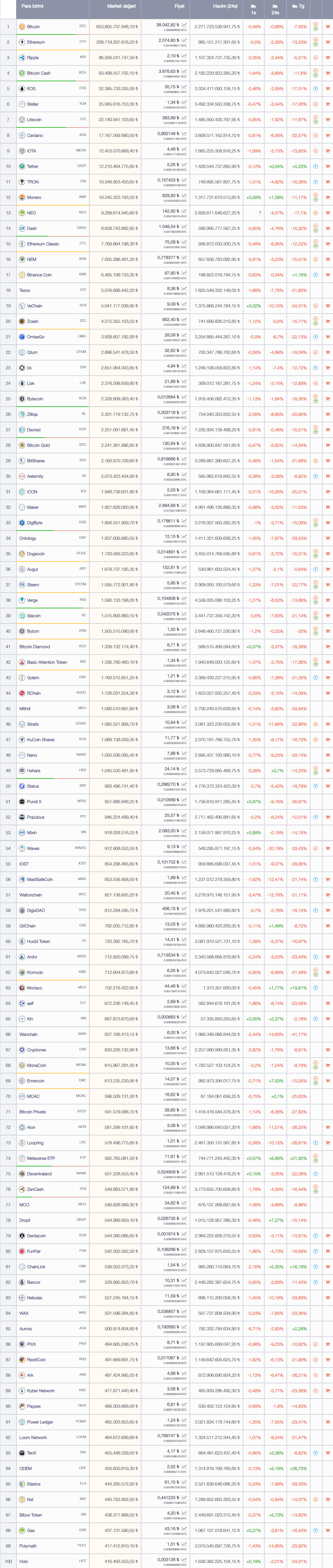This screenshot has width=333, height=1568.
Task: Open the Maker coin link
Action: click(x=32, y=508)
